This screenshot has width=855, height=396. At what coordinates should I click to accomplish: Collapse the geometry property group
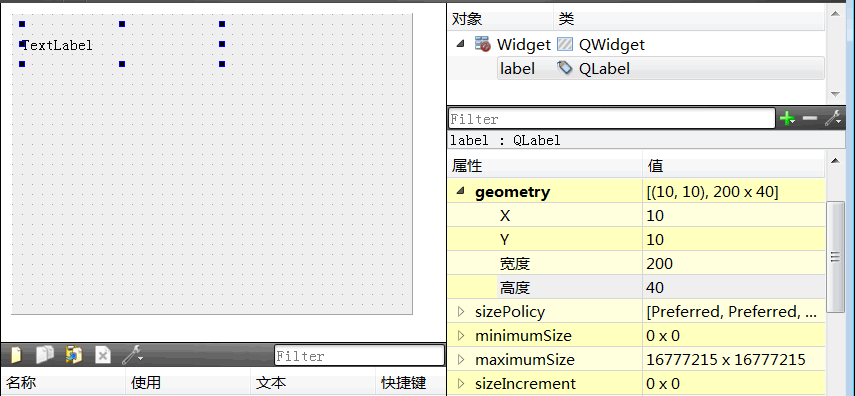[x=461, y=191]
